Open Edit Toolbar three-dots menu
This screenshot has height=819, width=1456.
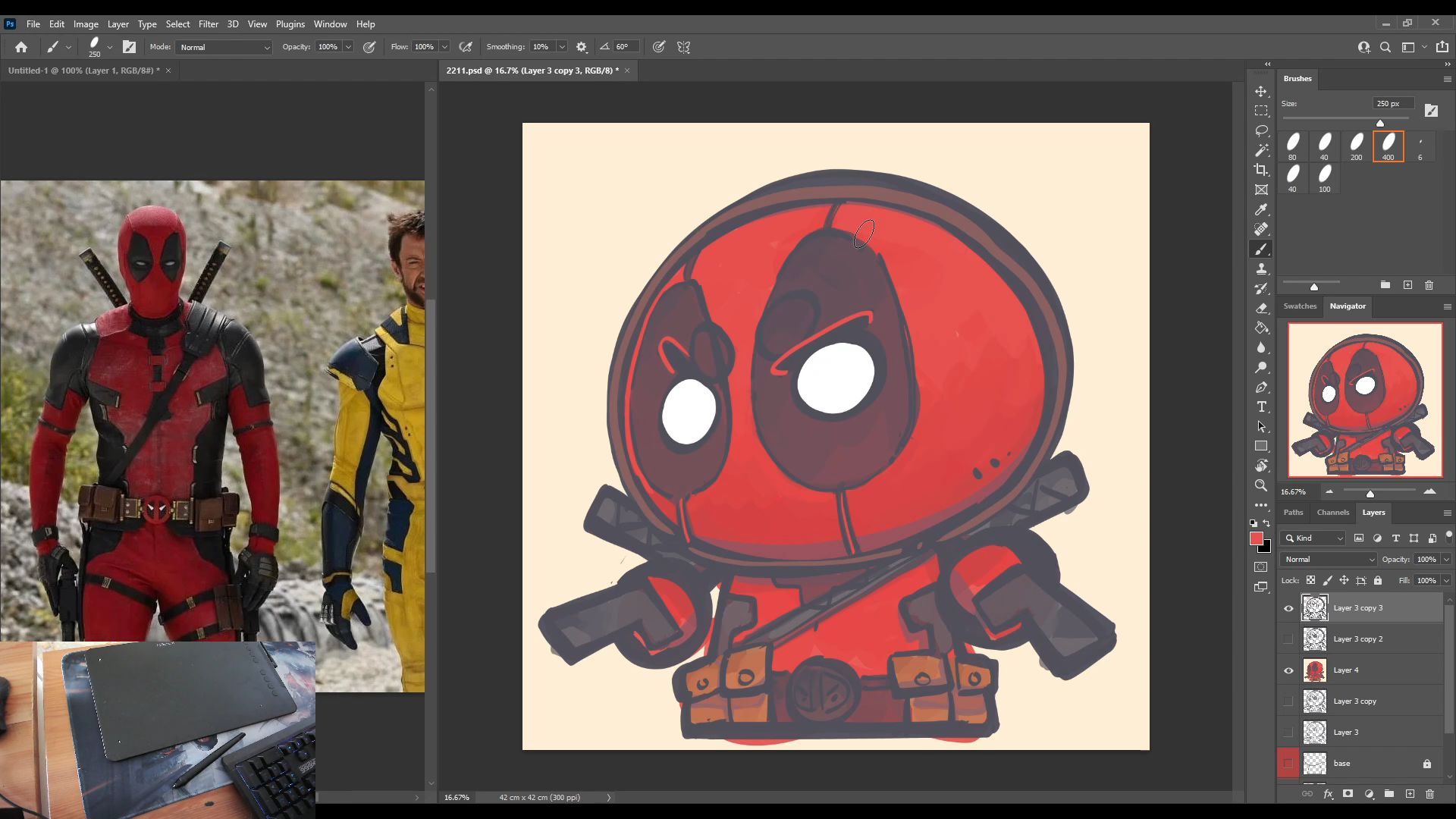pyautogui.click(x=1261, y=505)
